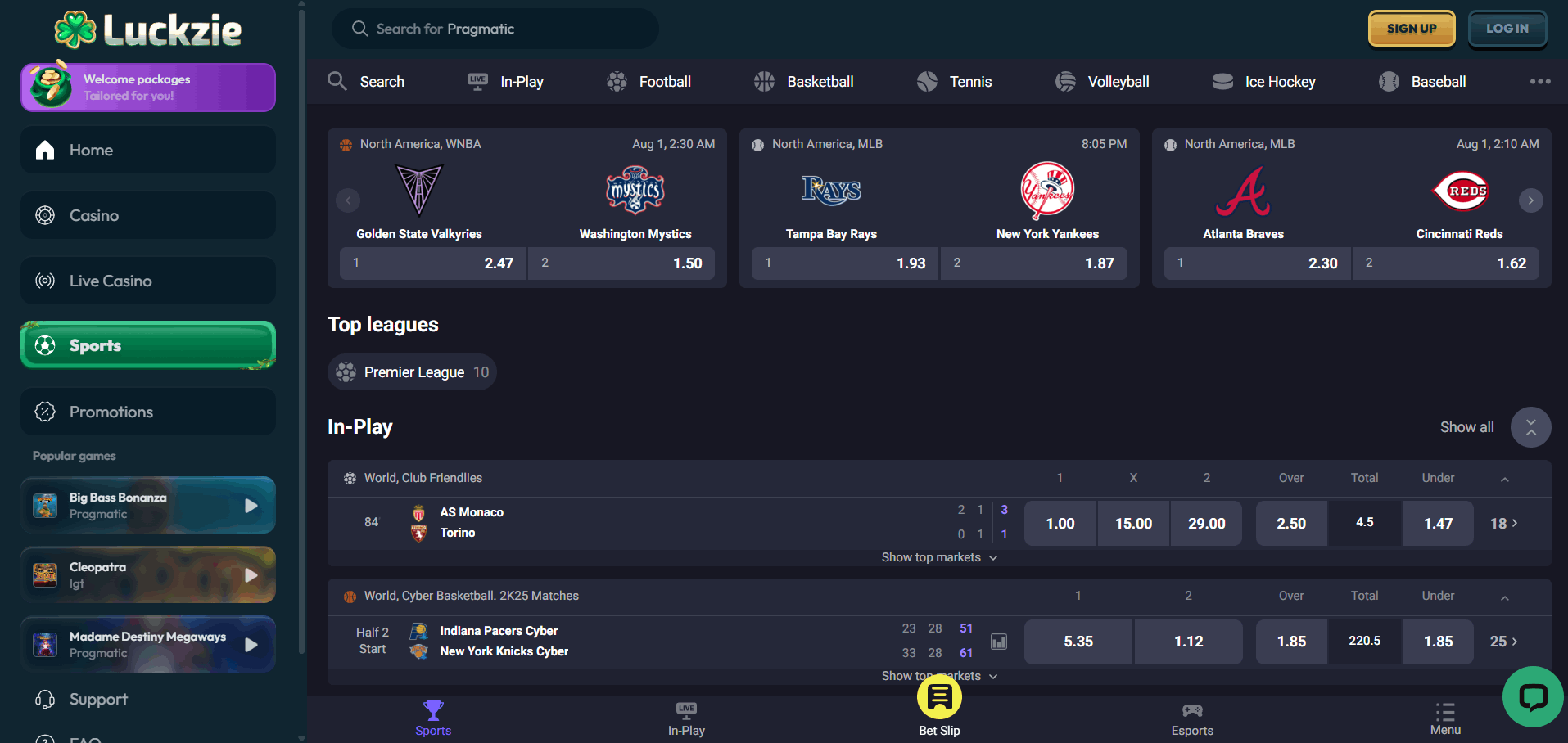This screenshot has width=1568, height=743.
Task: Open the bottom Menu icon
Action: click(x=1445, y=711)
